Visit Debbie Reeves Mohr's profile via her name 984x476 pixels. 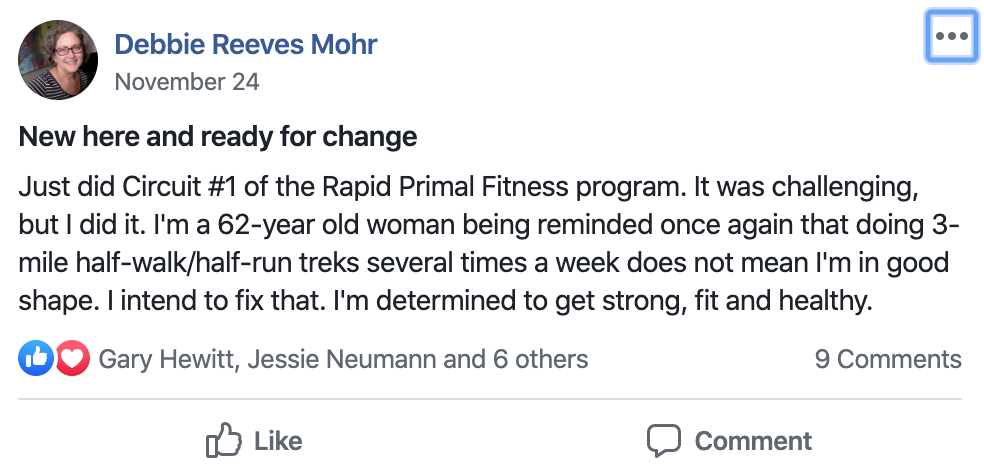click(x=246, y=44)
